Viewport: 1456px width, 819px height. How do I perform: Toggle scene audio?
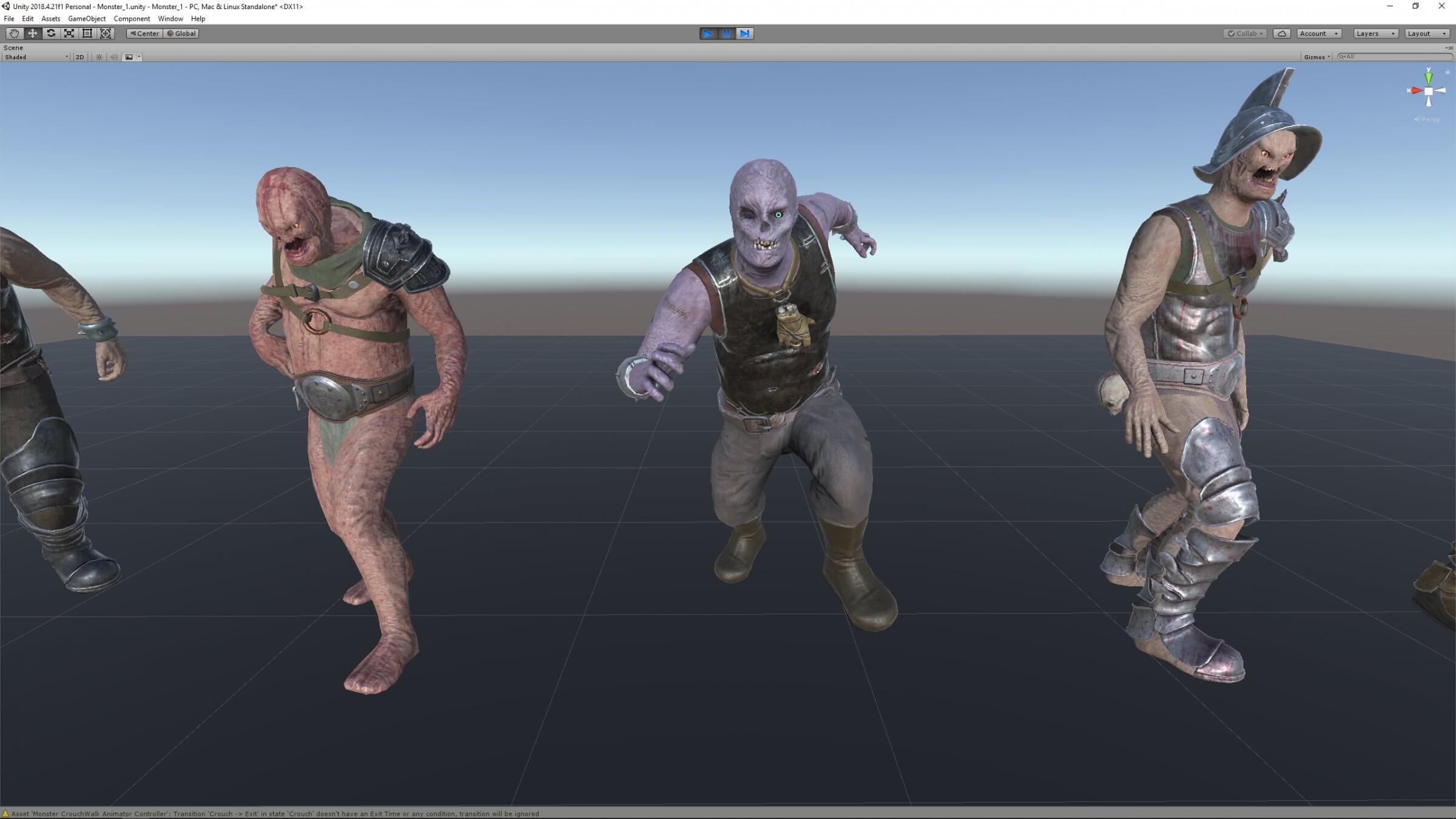click(x=114, y=57)
